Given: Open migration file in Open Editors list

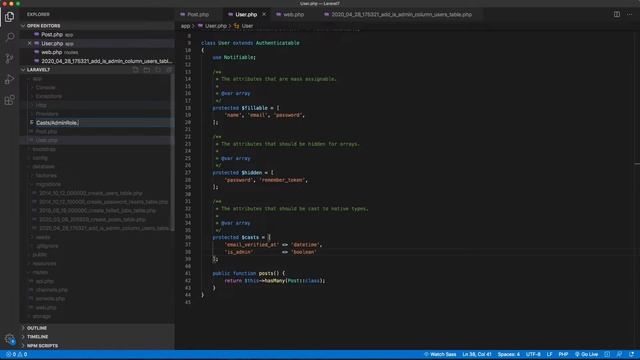Looking at the screenshot, I should click(98, 61).
